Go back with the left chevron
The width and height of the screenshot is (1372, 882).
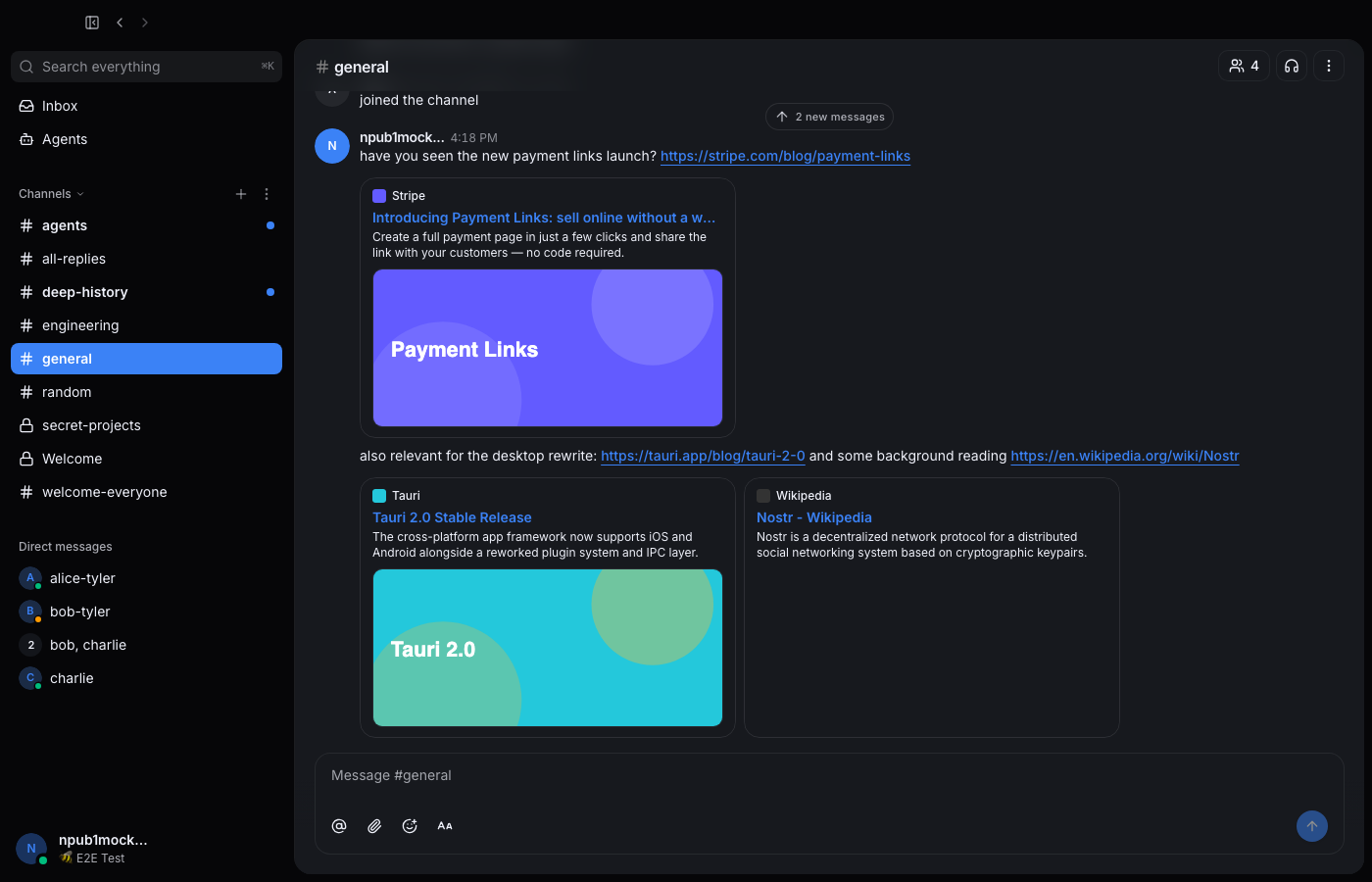120,23
